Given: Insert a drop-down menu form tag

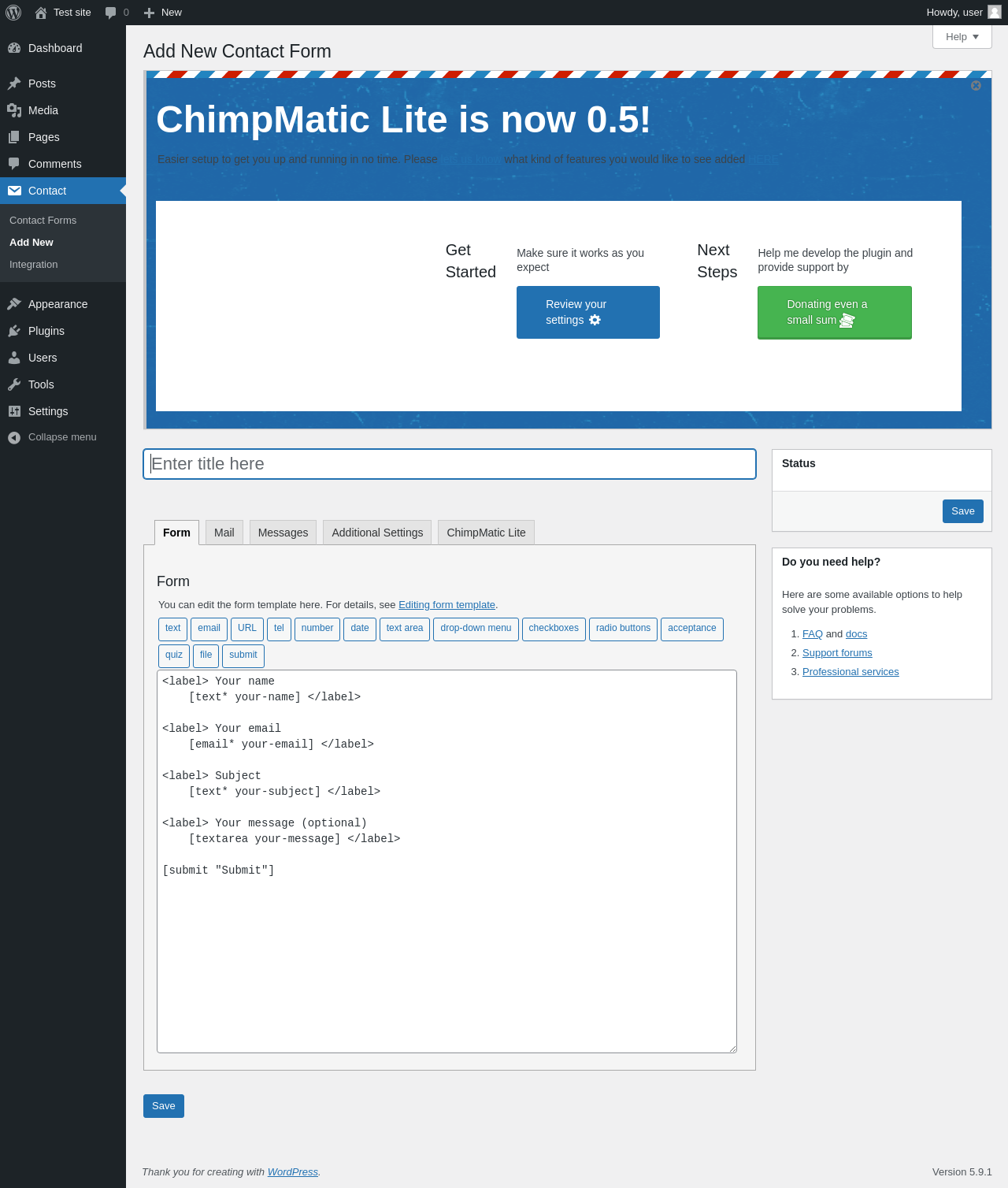Looking at the screenshot, I should 476,629.
